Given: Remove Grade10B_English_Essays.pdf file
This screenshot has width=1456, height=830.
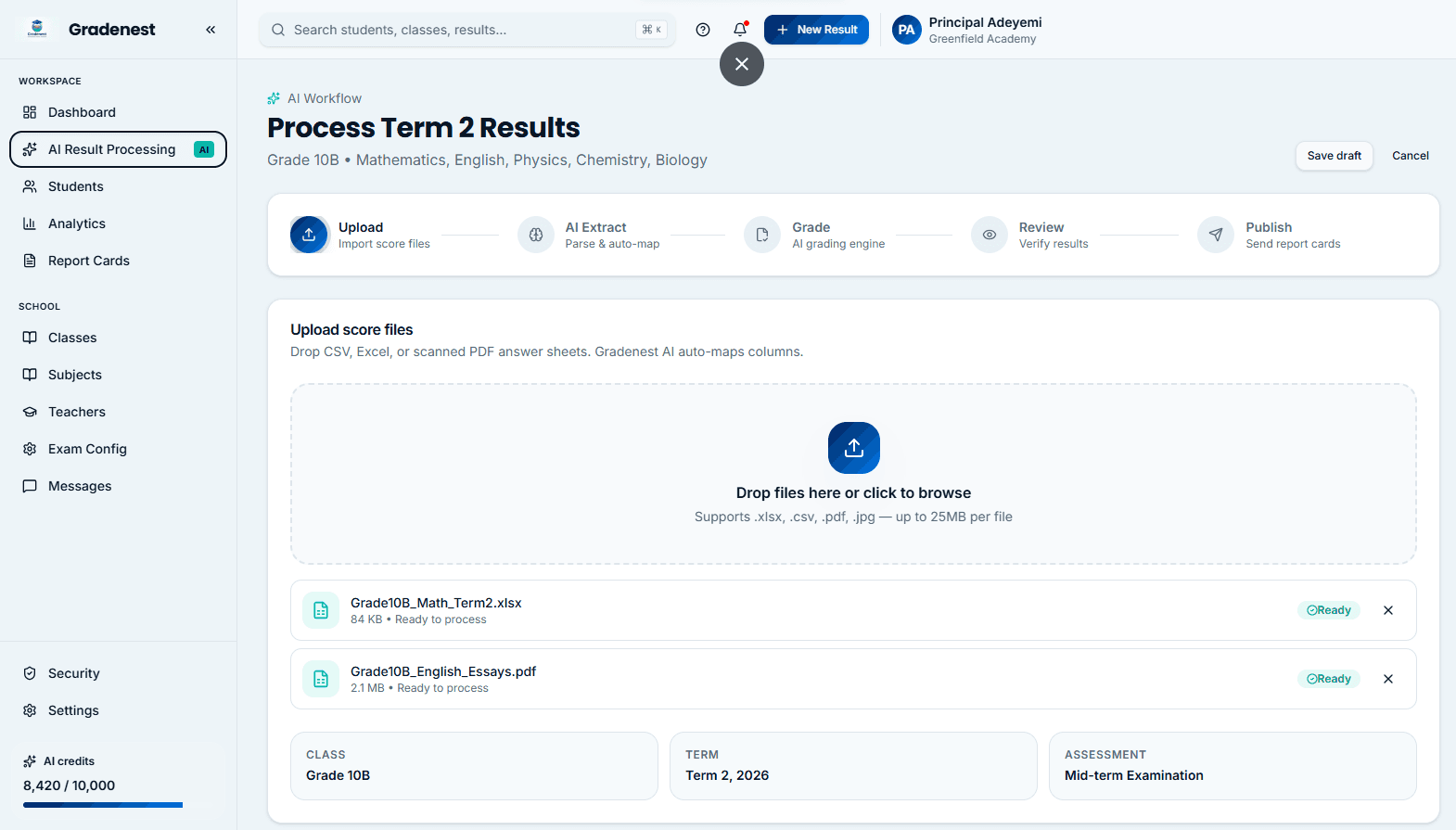Looking at the screenshot, I should (1388, 679).
